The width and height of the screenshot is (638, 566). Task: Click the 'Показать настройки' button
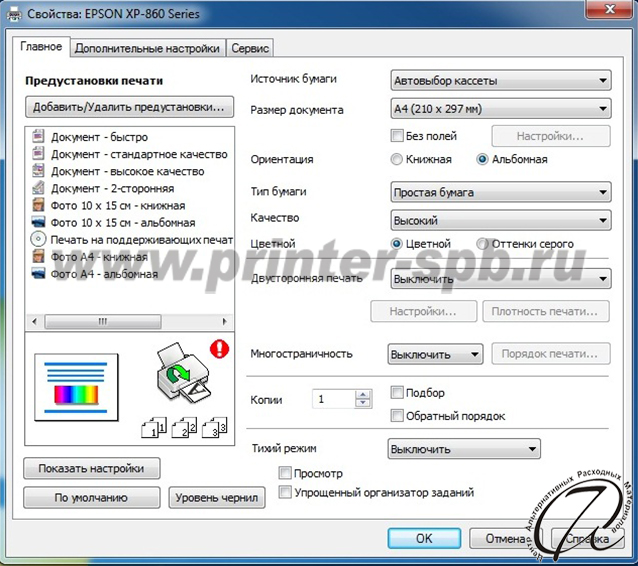click(x=92, y=468)
